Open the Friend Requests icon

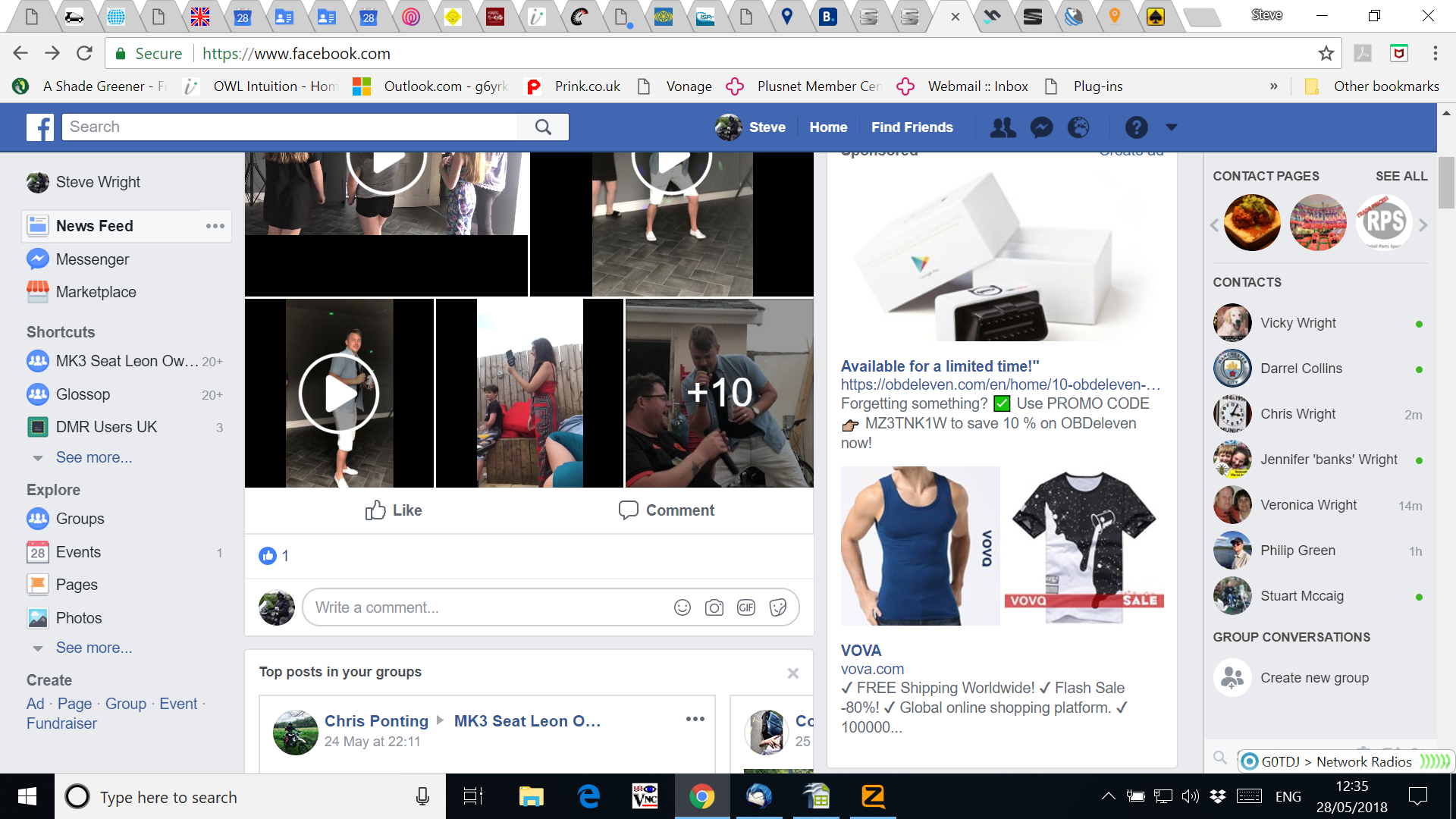(1003, 127)
